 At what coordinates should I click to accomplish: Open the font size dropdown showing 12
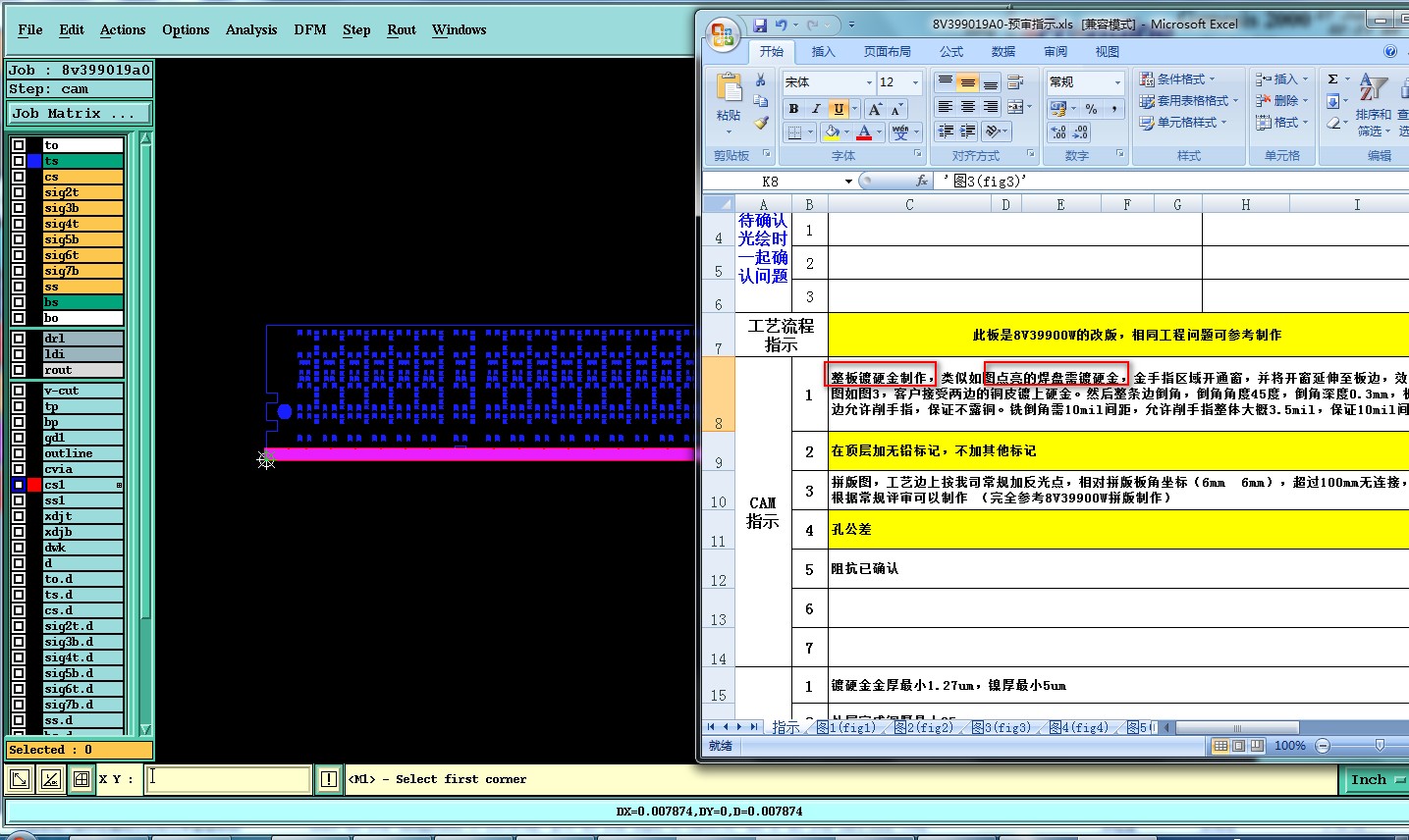[x=915, y=82]
